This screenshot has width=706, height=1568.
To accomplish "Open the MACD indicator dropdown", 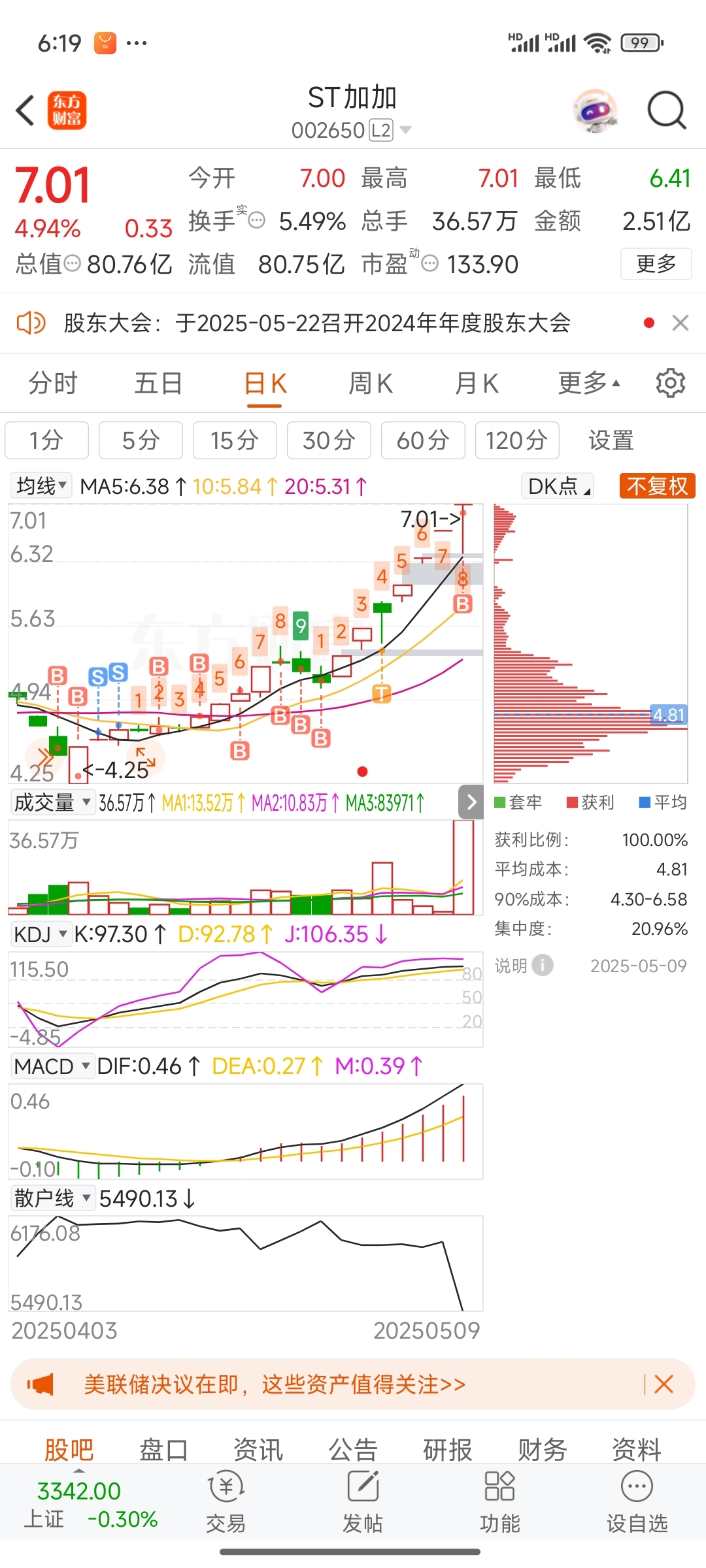I will (x=52, y=1066).
